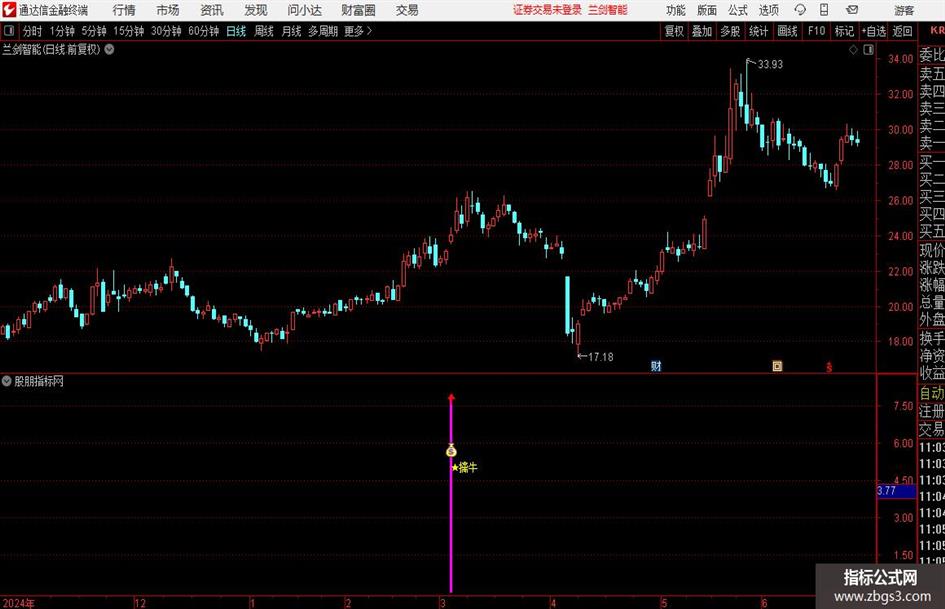Click the 自动 label in side panel
Image resolution: width=945 pixels, height=609 pixels.
pos(932,394)
